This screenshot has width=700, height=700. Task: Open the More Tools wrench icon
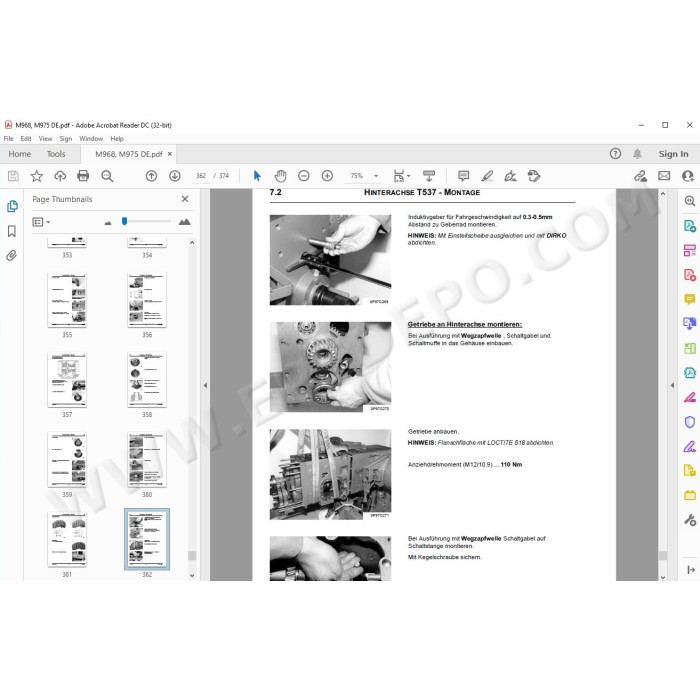[690, 520]
